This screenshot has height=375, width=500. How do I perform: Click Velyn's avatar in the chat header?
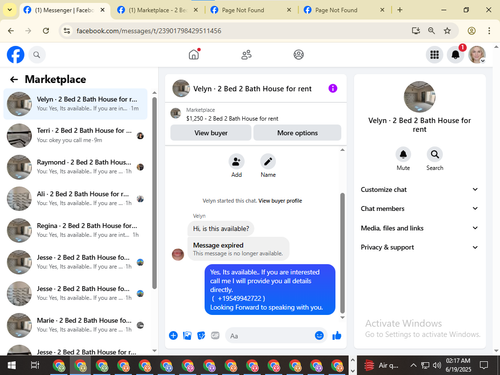[x=181, y=88]
